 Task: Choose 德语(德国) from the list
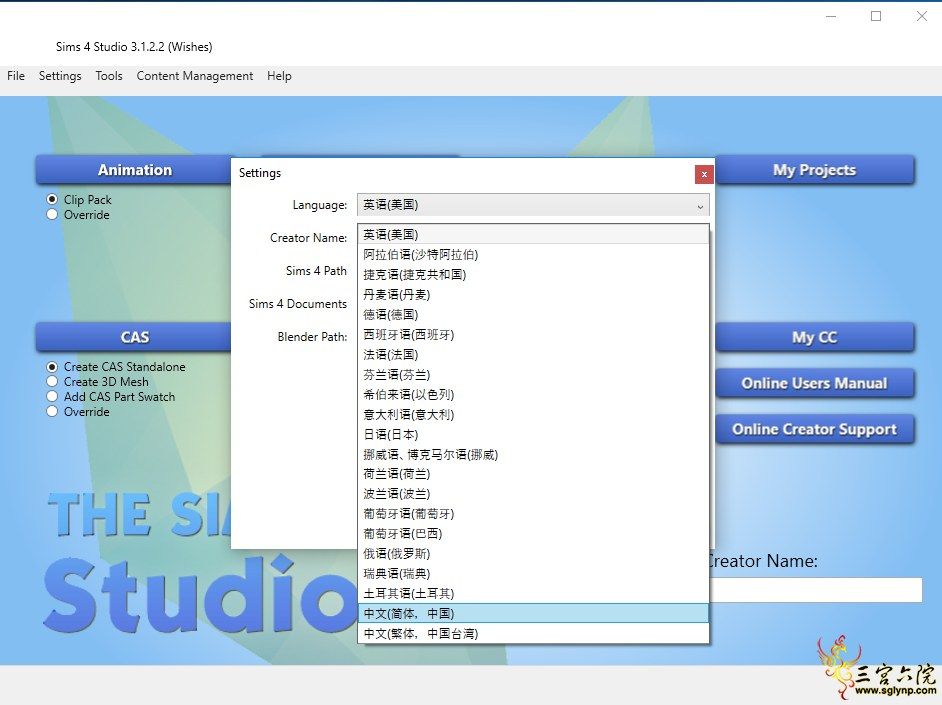coord(533,314)
